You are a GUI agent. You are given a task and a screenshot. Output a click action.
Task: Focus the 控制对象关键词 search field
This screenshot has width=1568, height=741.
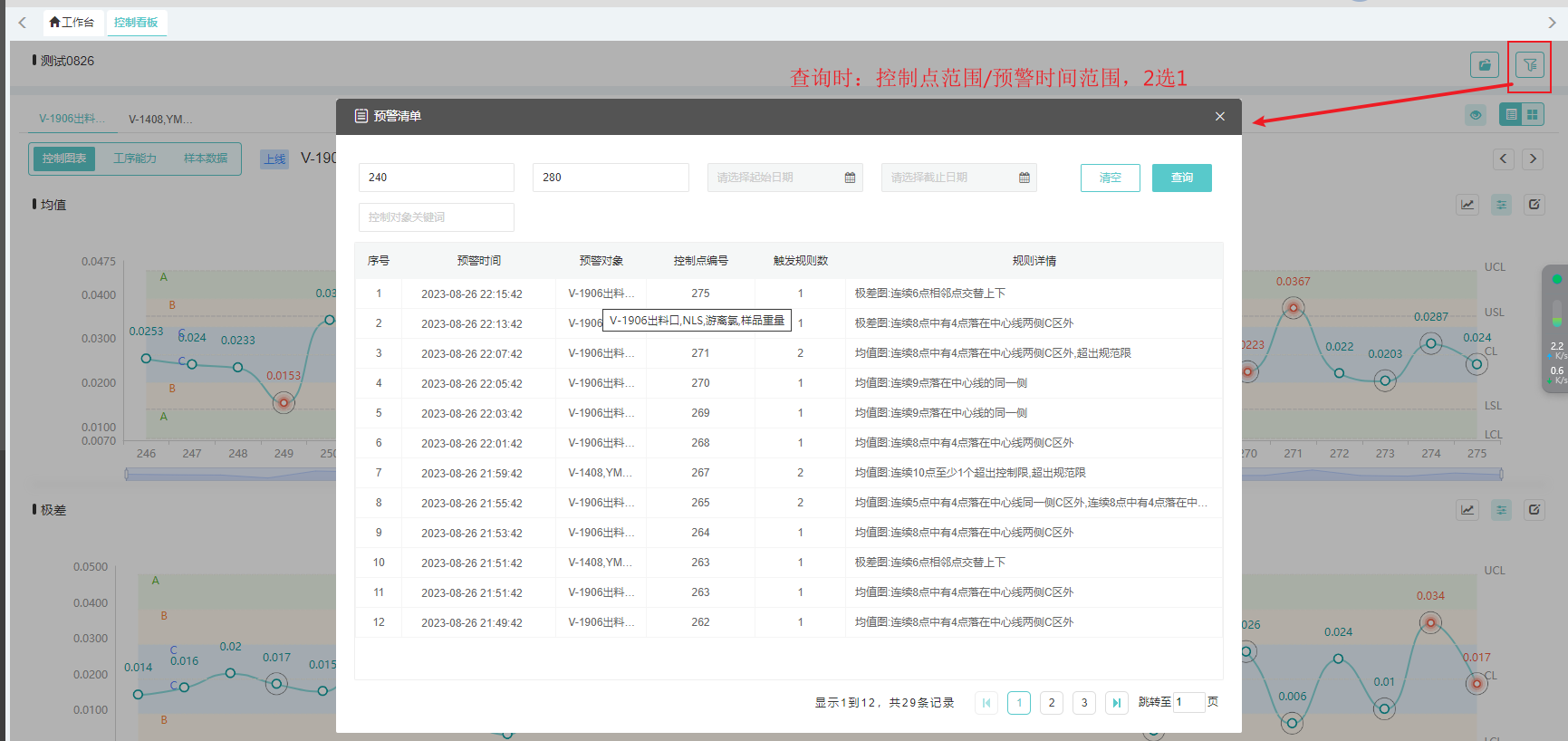pyautogui.click(x=437, y=217)
